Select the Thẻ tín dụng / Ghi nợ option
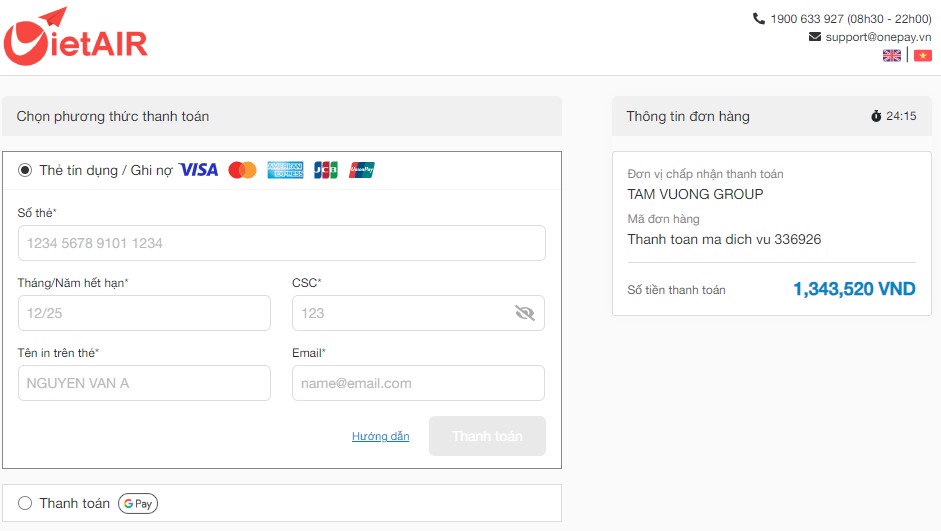941x531 pixels. coord(25,170)
